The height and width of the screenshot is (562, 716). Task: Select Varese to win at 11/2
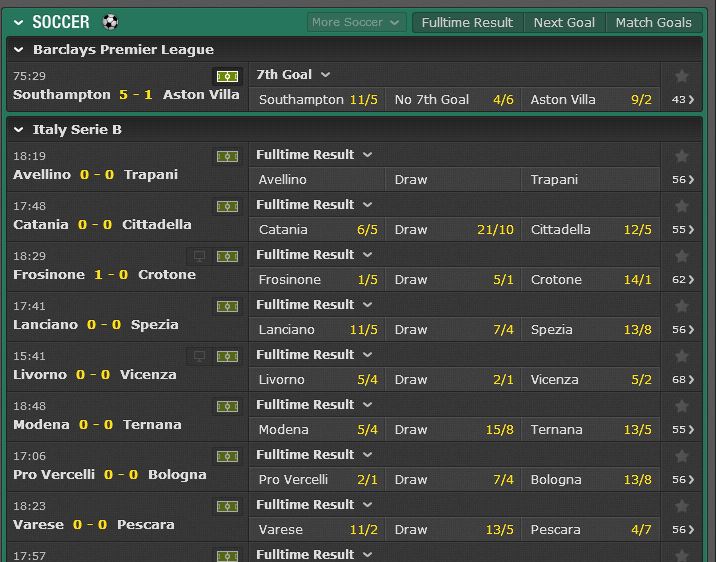coord(318,530)
